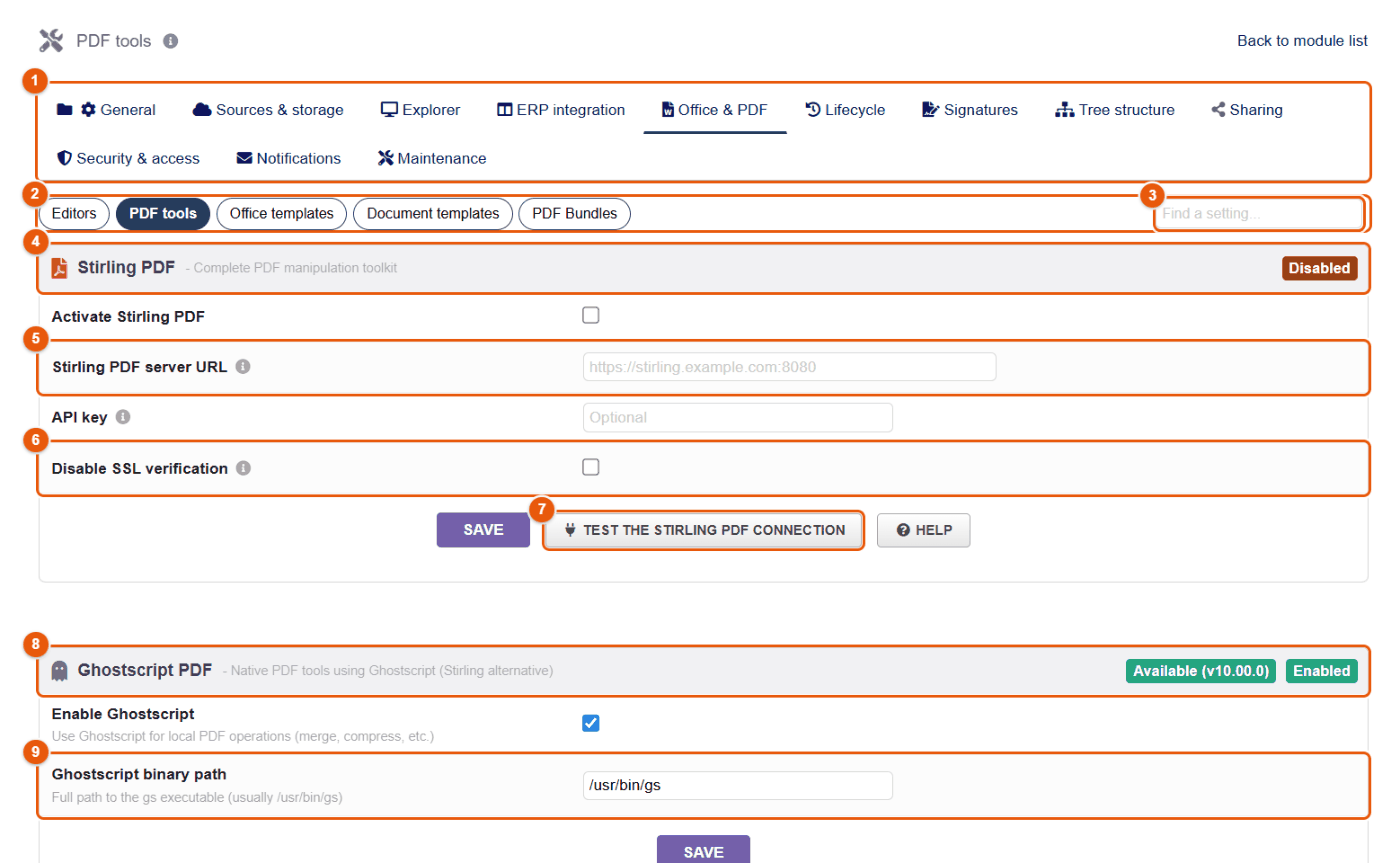Tick the Disable SSL verification checkbox

(591, 467)
